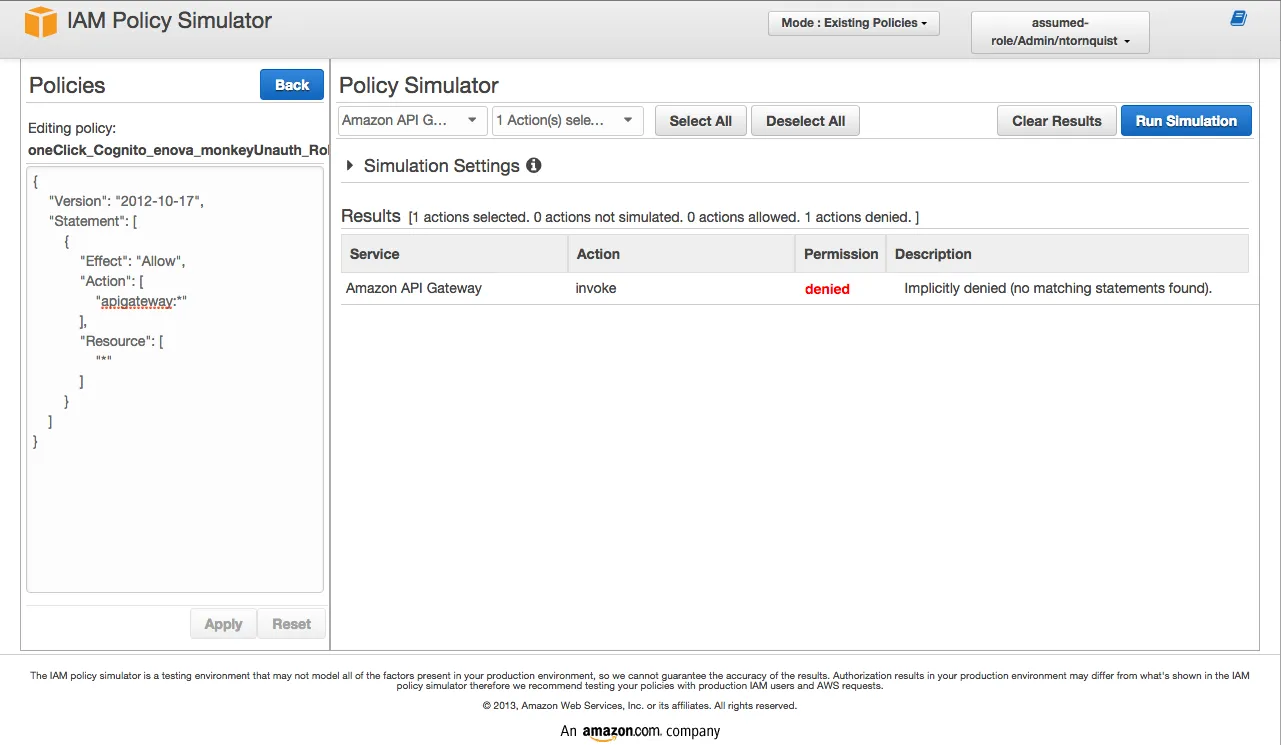Click the Results summary actions count text
The height and width of the screenshot is (745, 1281).
point(664,217)
